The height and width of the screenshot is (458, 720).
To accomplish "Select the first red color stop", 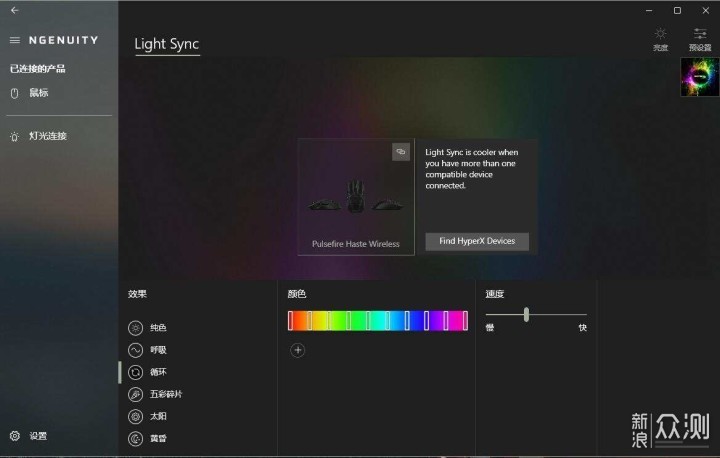I will (290, 321).
